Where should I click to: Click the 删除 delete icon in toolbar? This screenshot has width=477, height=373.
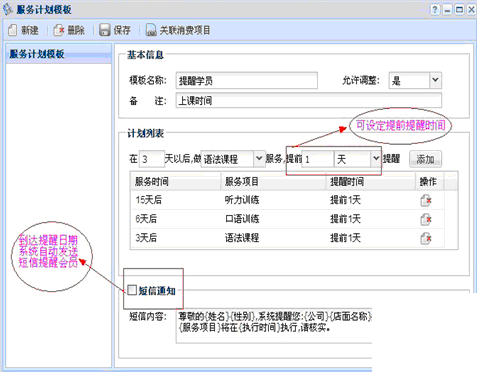59,30
